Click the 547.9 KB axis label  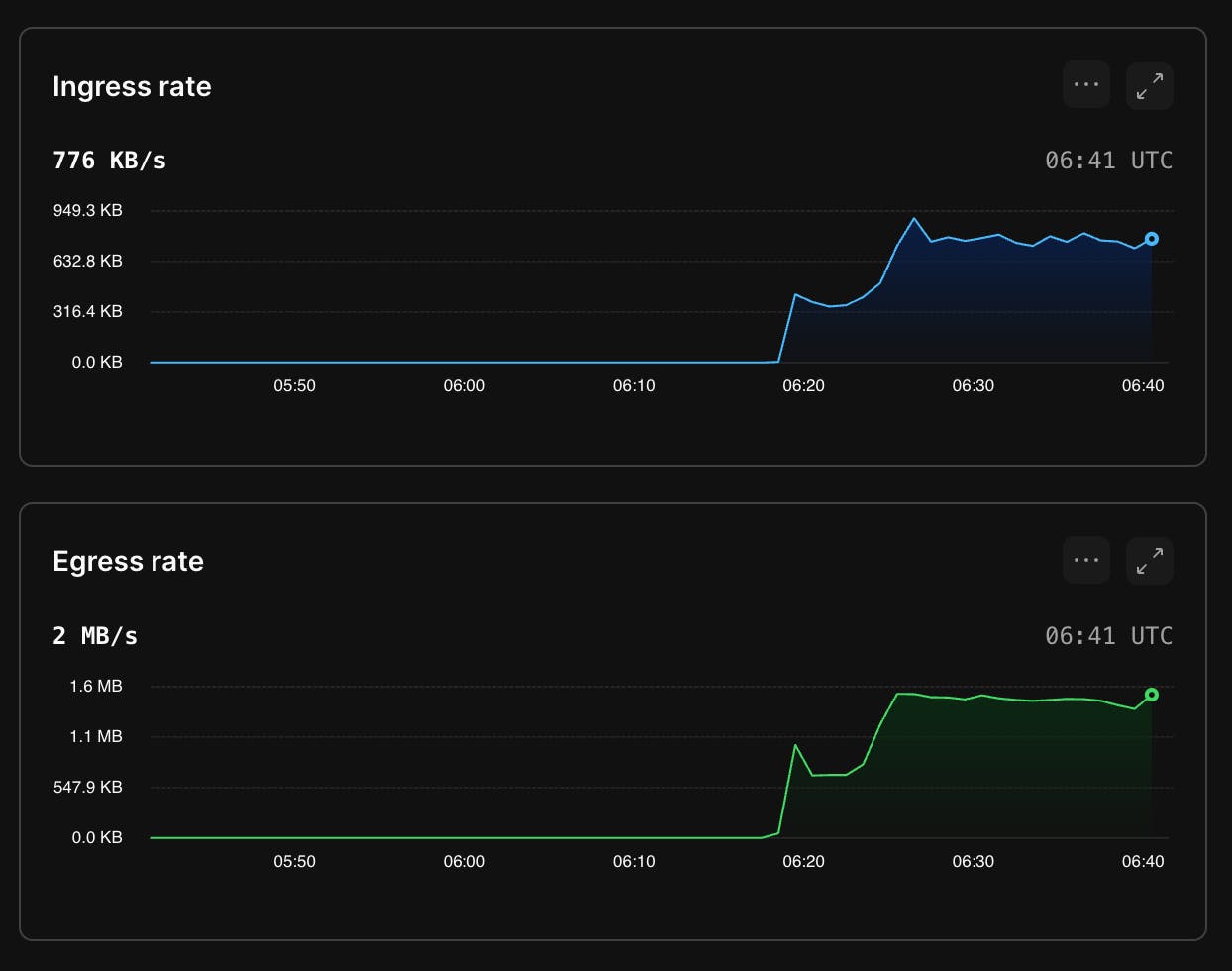(x=88, y=787)
